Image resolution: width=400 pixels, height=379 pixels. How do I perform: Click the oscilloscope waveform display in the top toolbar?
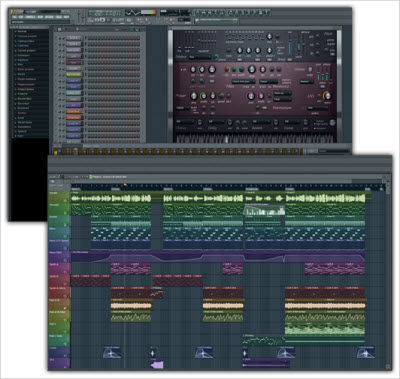133,13
